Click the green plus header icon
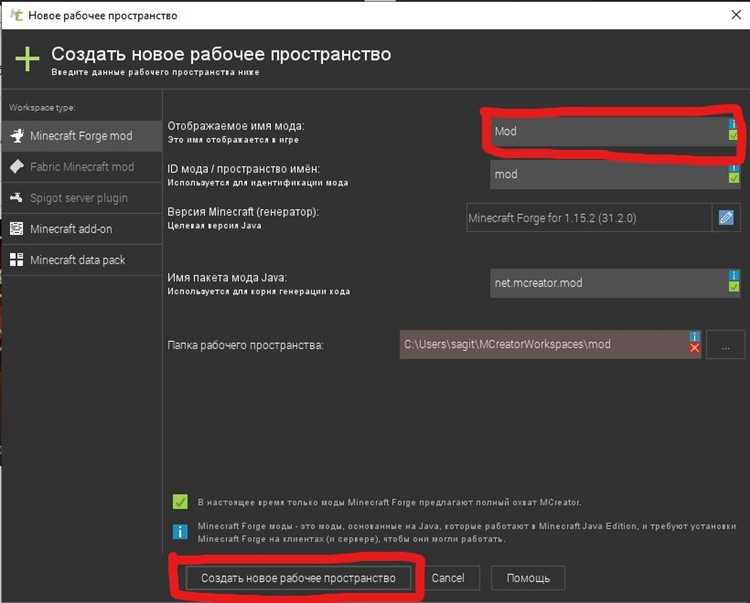Viewport: 750px width, 603px height. coord(27,59)
